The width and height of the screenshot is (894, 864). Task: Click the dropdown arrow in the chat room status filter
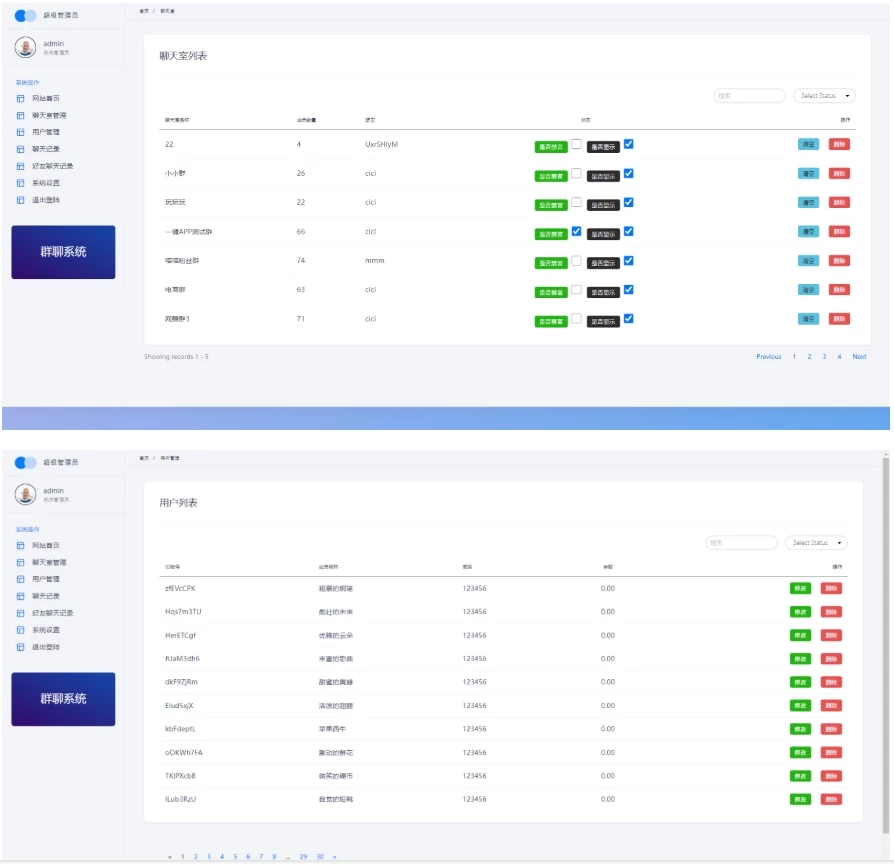tap(848, 96)
